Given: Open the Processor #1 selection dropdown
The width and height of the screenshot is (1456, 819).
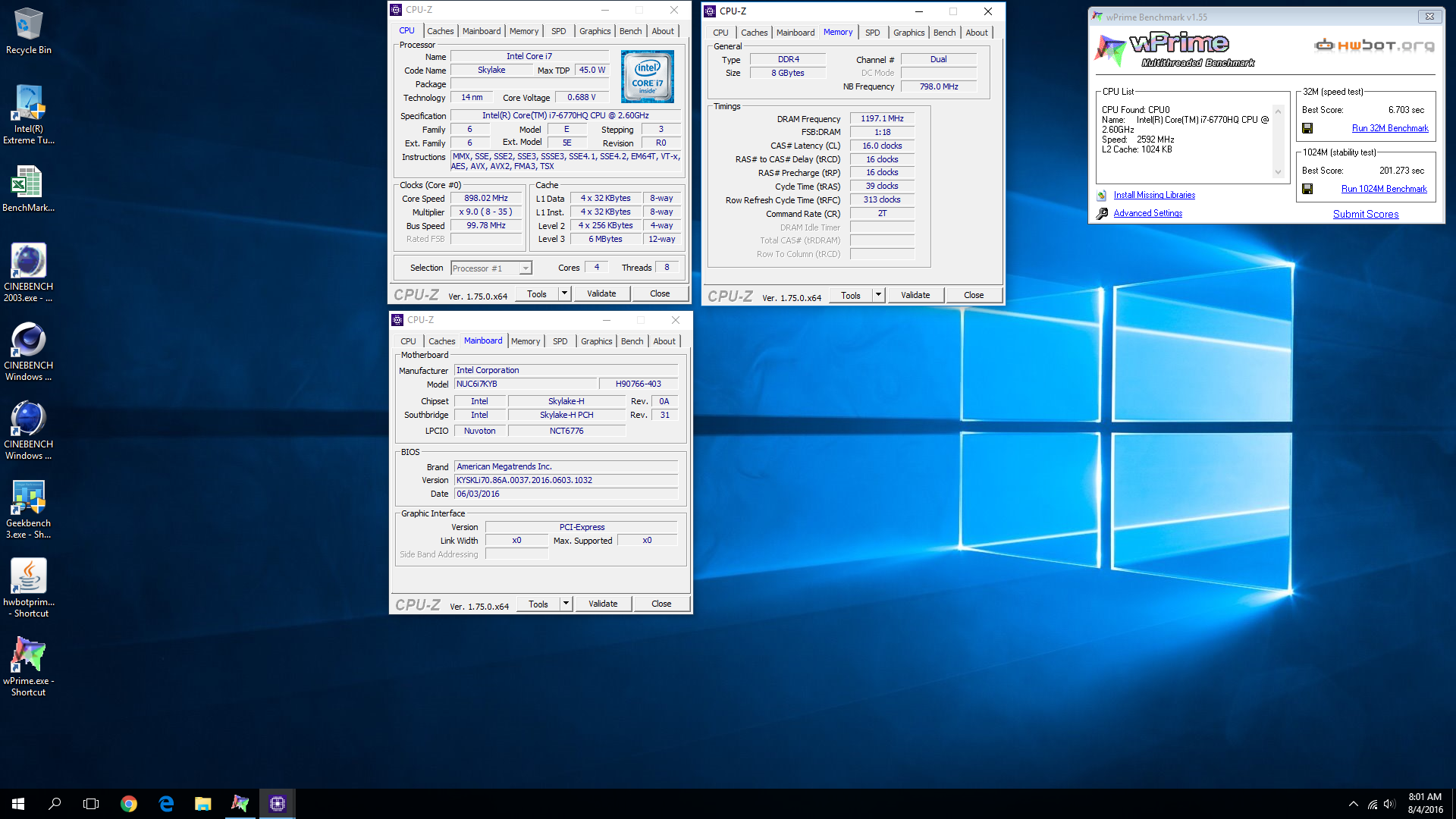Looking at the screenshot, I should point(491,268).
